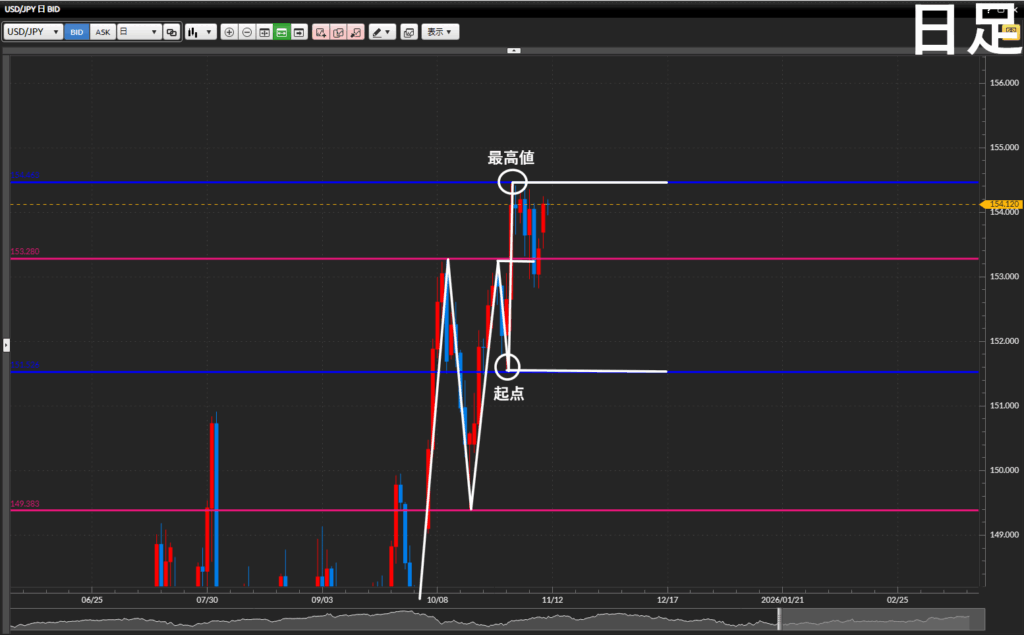The height and width of the screenshot is (635, 1024).
Task: Select BID price display
Action: tap(77, 32)
